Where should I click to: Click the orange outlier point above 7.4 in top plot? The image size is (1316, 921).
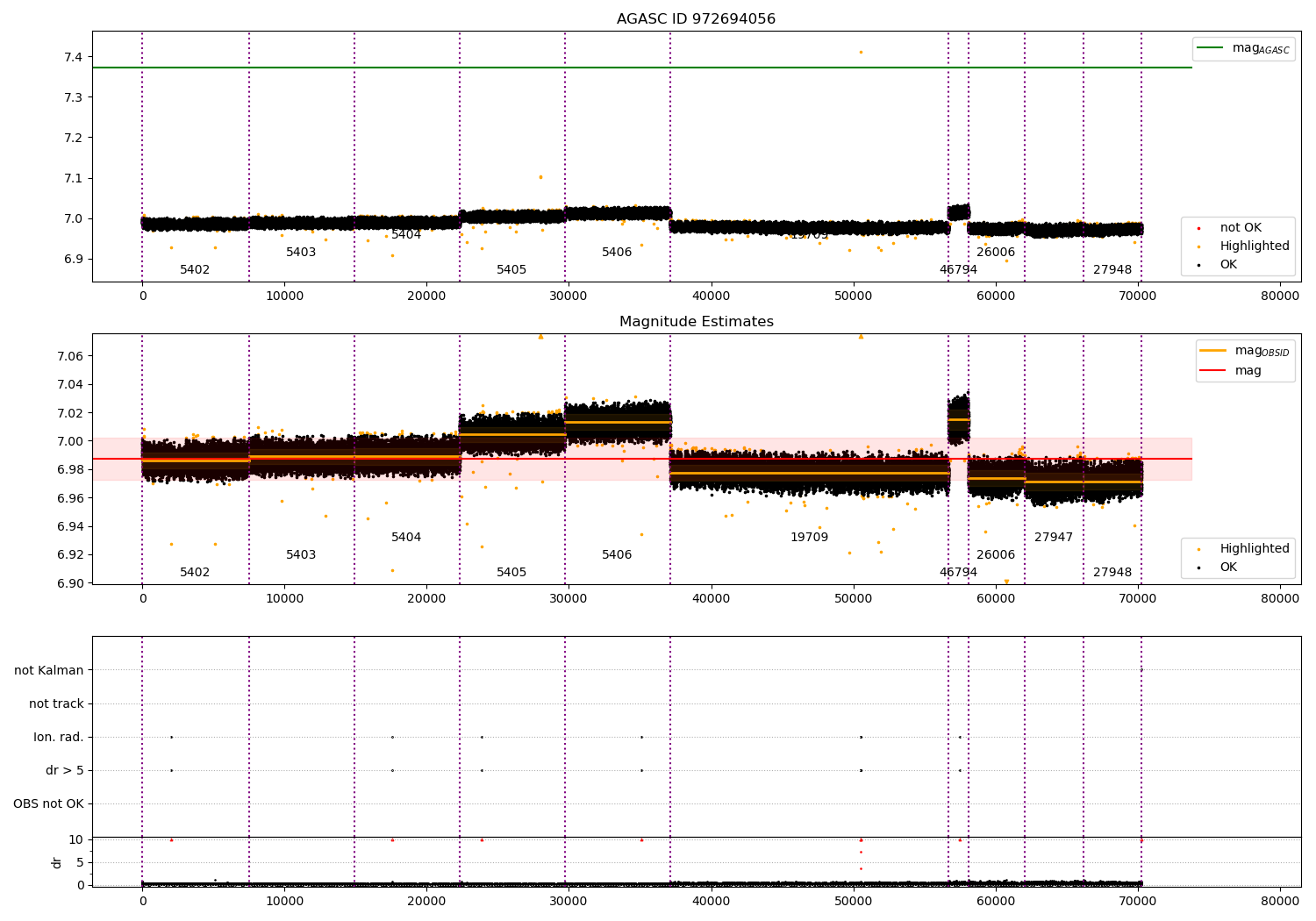[x=861, y=52]
